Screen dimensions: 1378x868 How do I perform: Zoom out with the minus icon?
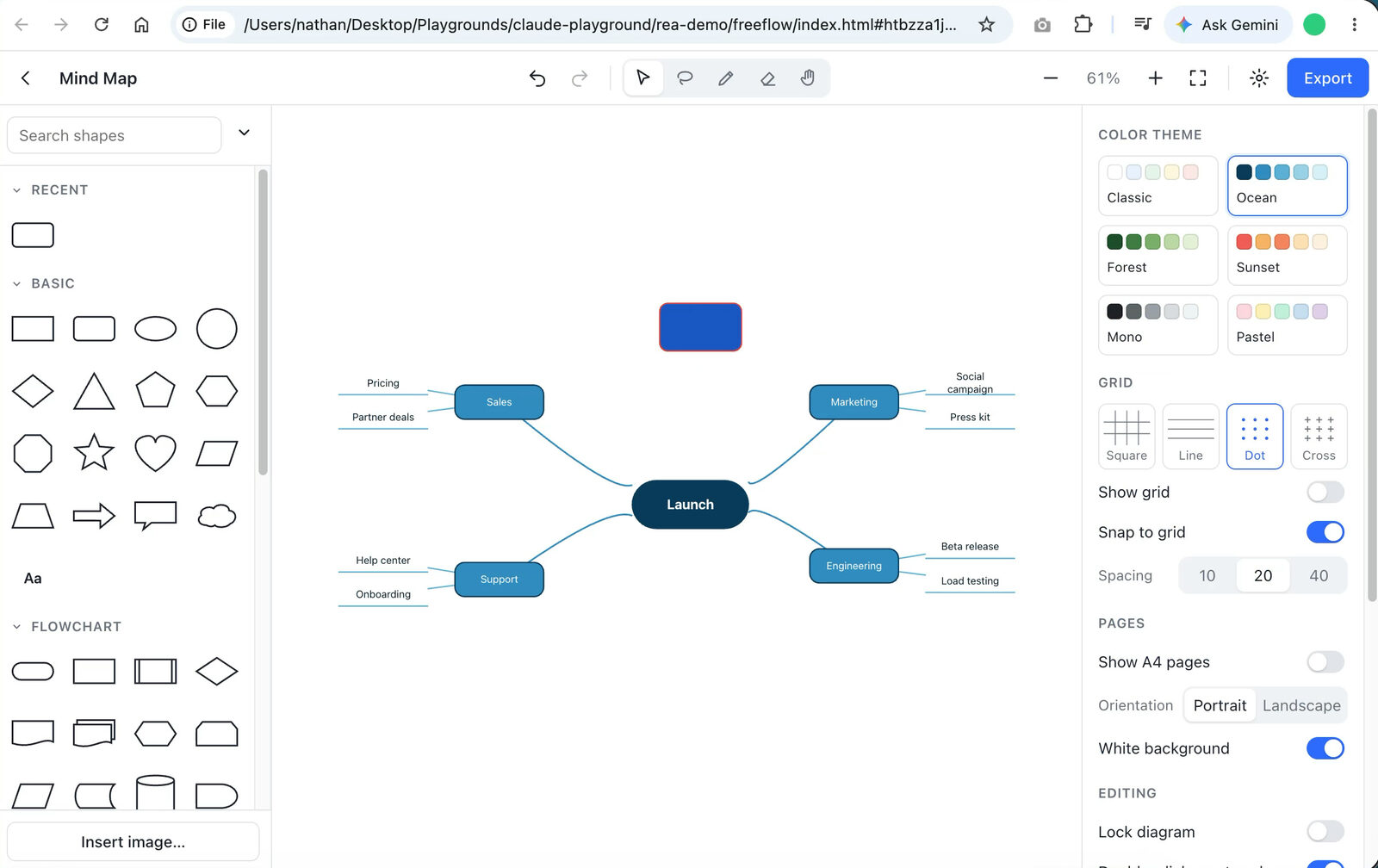coord(1051,78)
